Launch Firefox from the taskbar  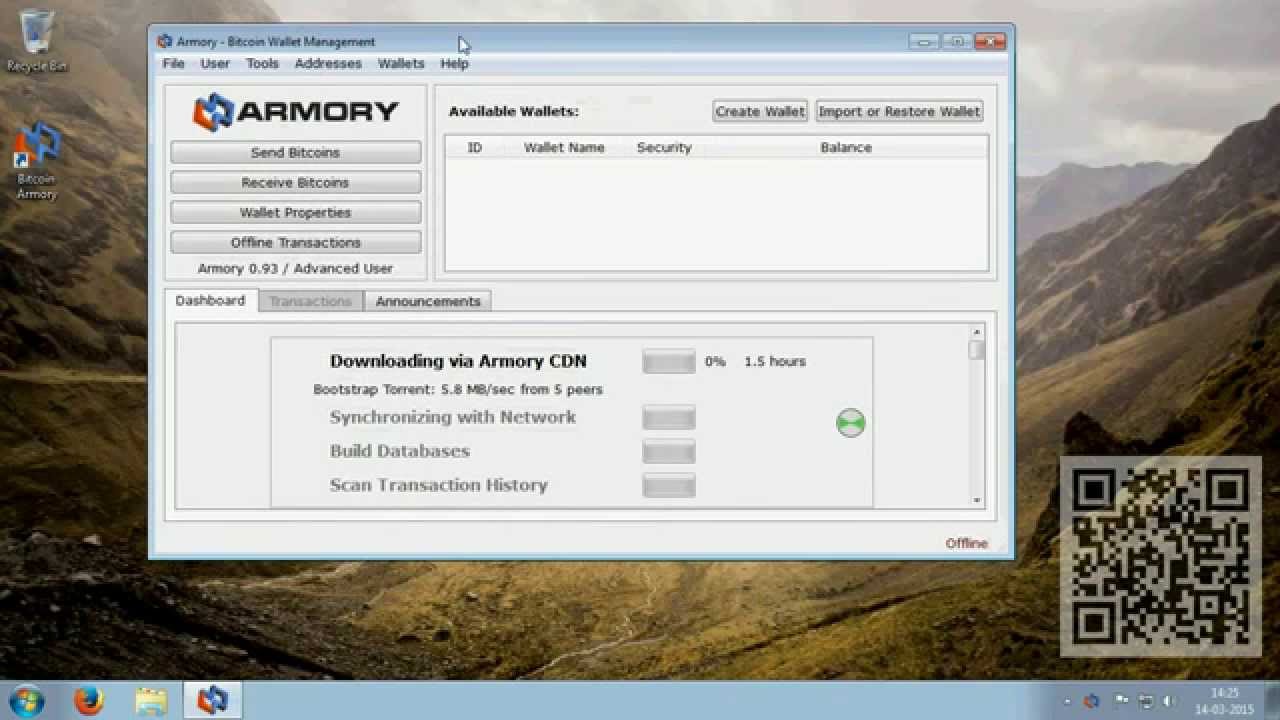[x=89, y=701]
